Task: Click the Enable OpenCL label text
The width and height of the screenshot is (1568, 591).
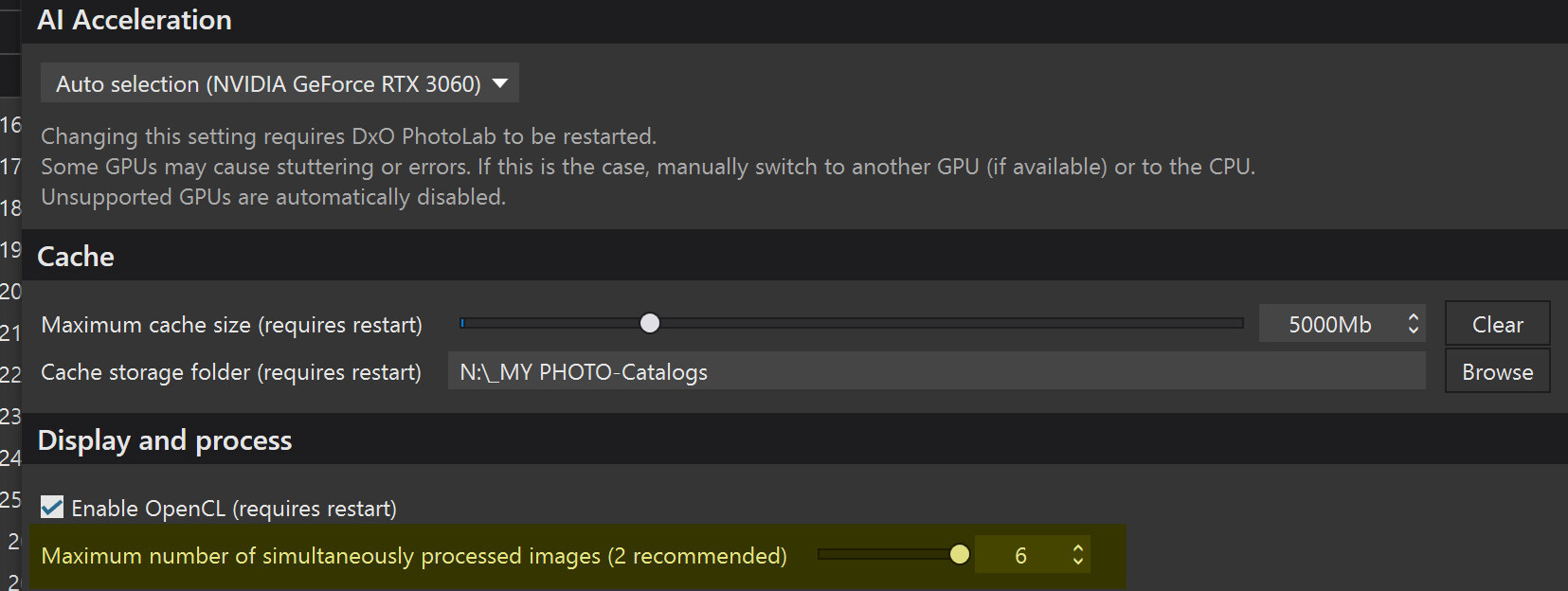Action: pyautogui.click(x=234, y=509)
